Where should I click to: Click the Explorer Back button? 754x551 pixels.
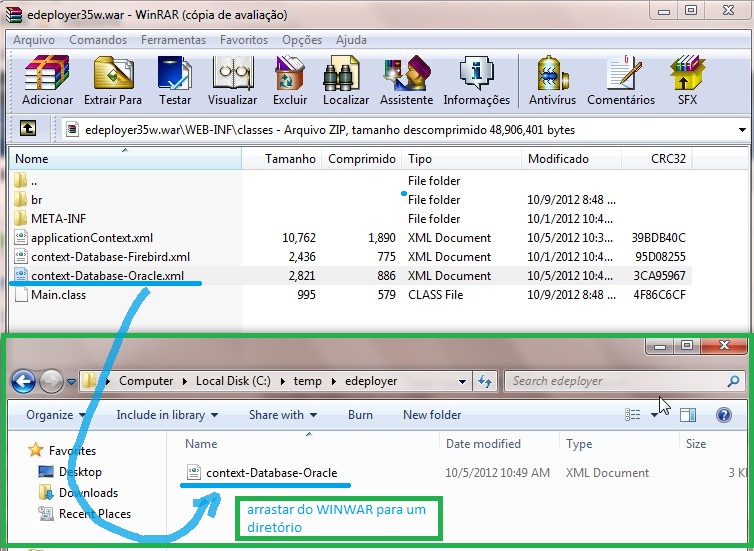pos(23,381)
